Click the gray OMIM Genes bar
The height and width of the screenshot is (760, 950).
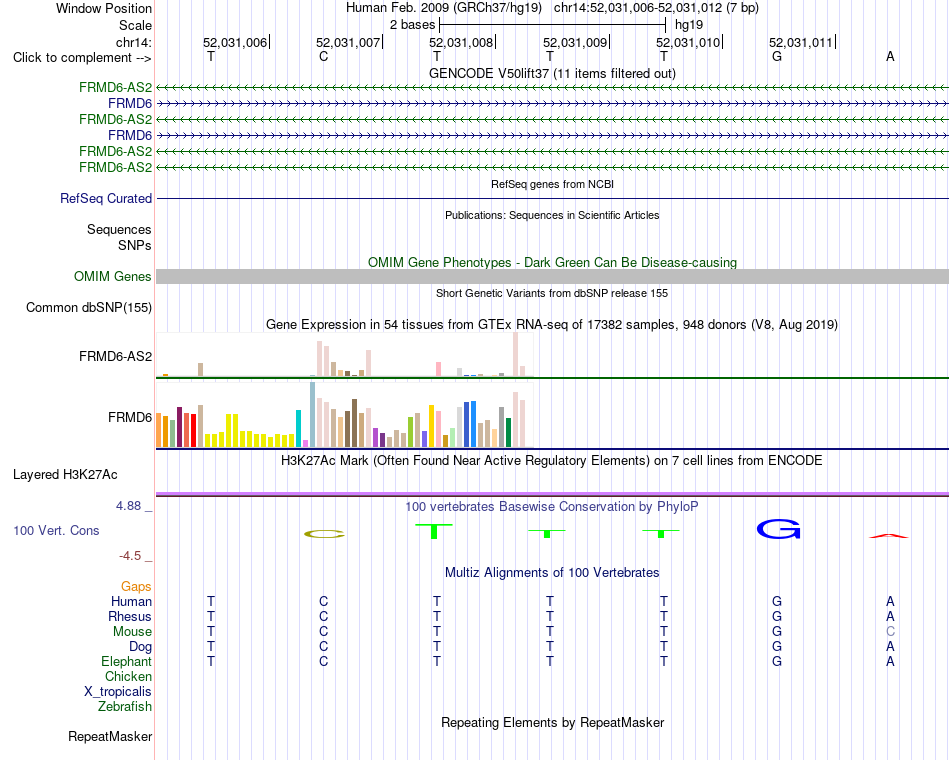pos(552,276)
